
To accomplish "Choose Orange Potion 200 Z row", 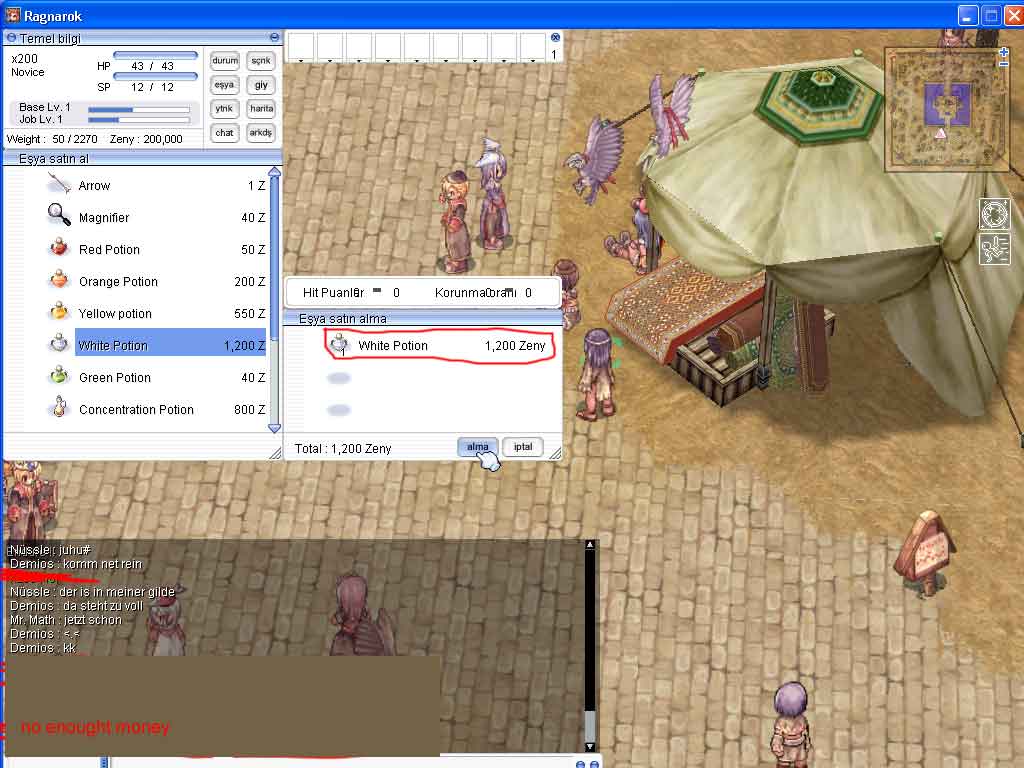I will (x=155, y=281).
